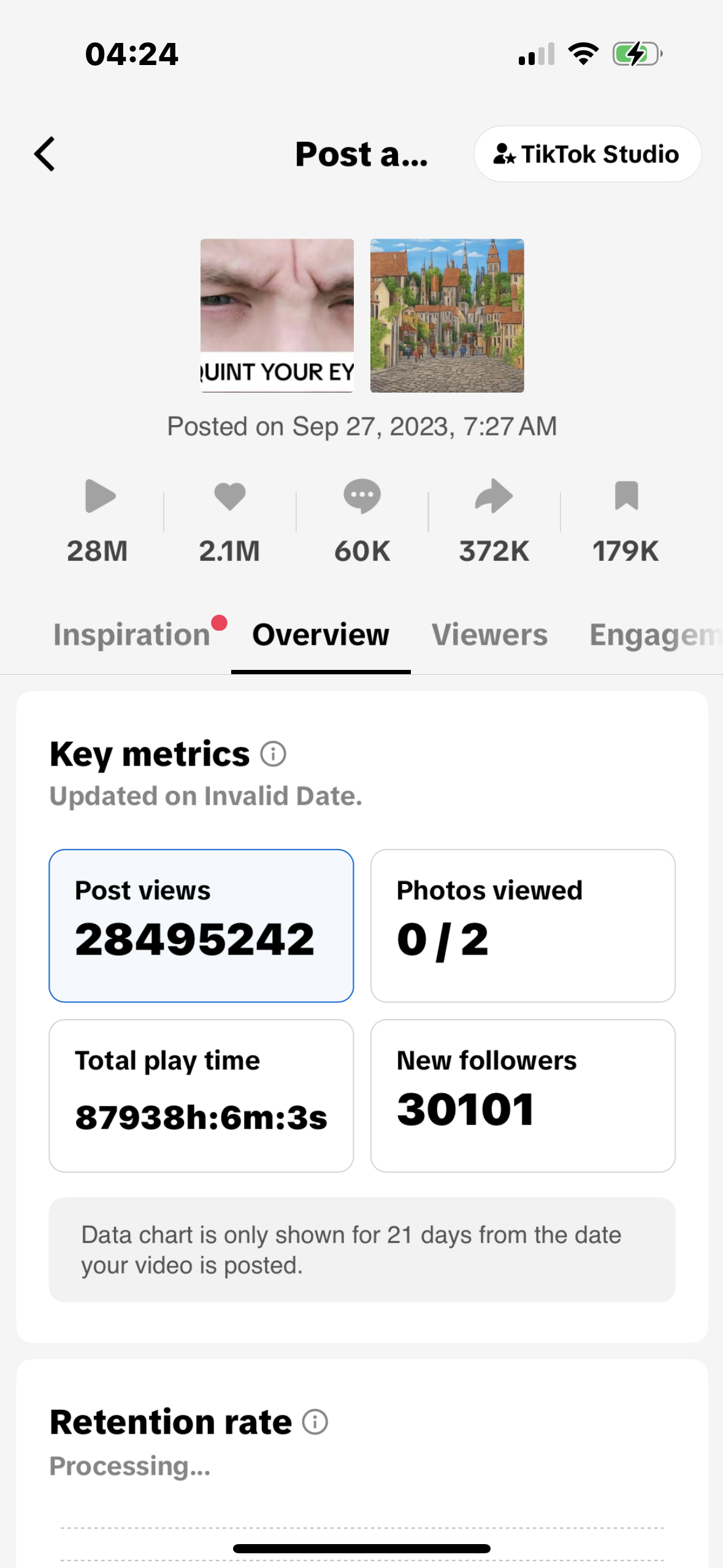
Task: Tap the comments bubble icon
Action: pos(362,496)
